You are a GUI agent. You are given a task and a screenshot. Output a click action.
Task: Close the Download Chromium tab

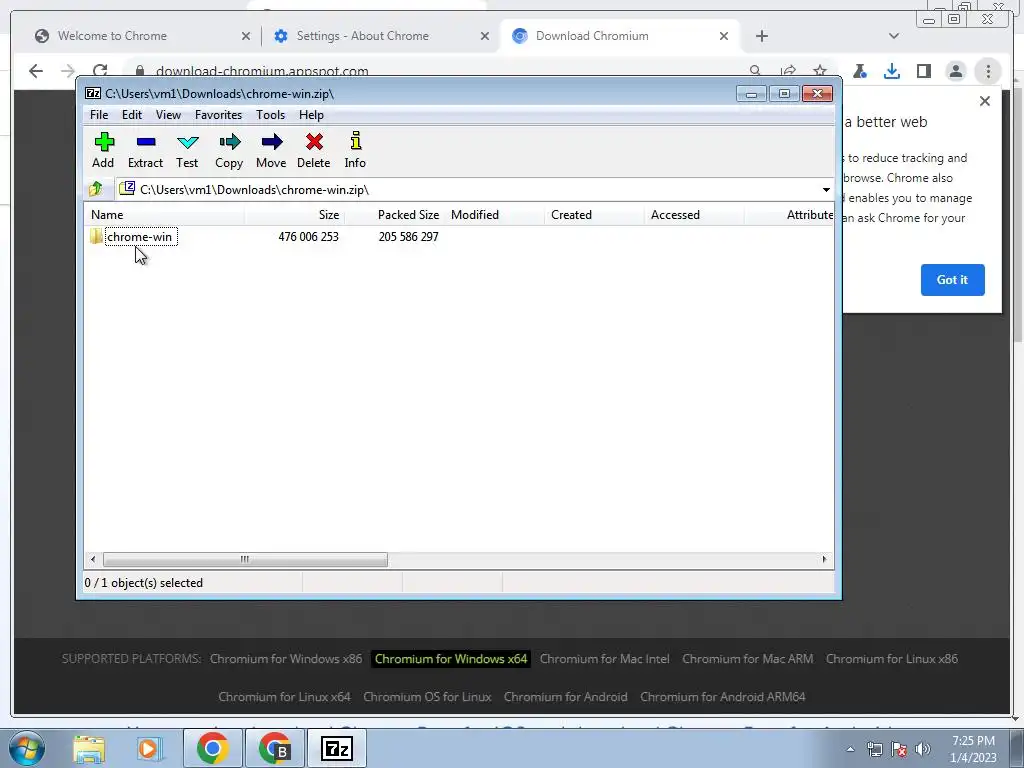coord(724,37)
